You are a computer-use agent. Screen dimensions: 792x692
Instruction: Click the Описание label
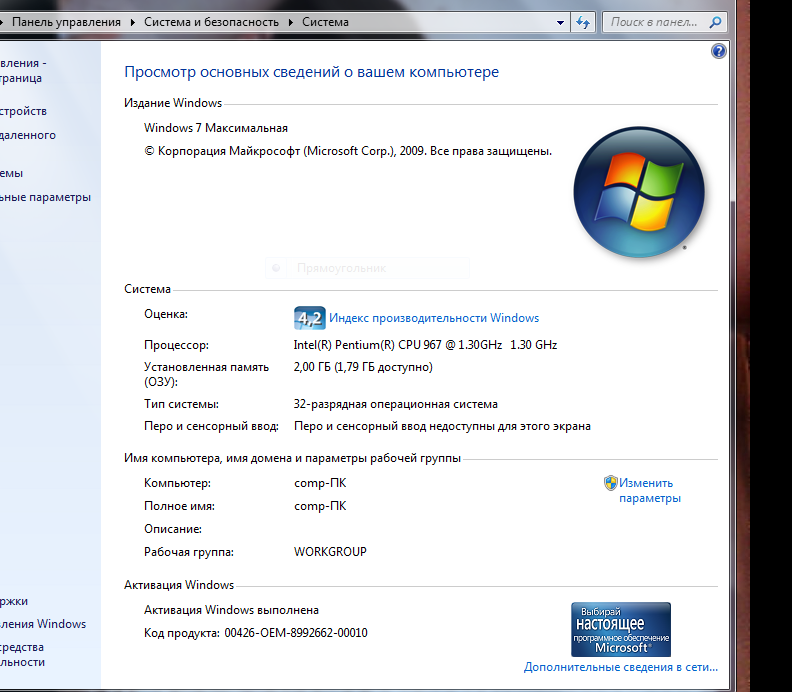[x=173, y=529]
